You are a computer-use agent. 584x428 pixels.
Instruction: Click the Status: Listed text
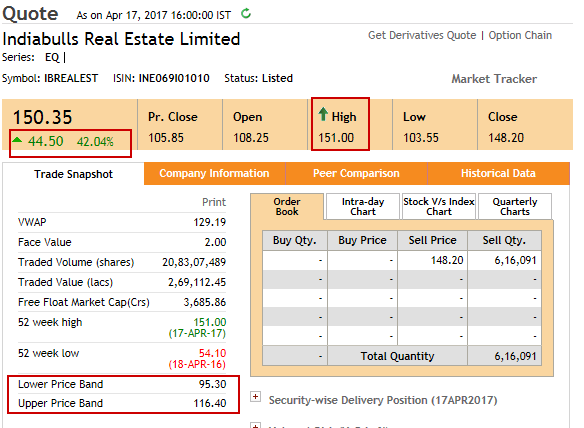(x=258, y=78)
